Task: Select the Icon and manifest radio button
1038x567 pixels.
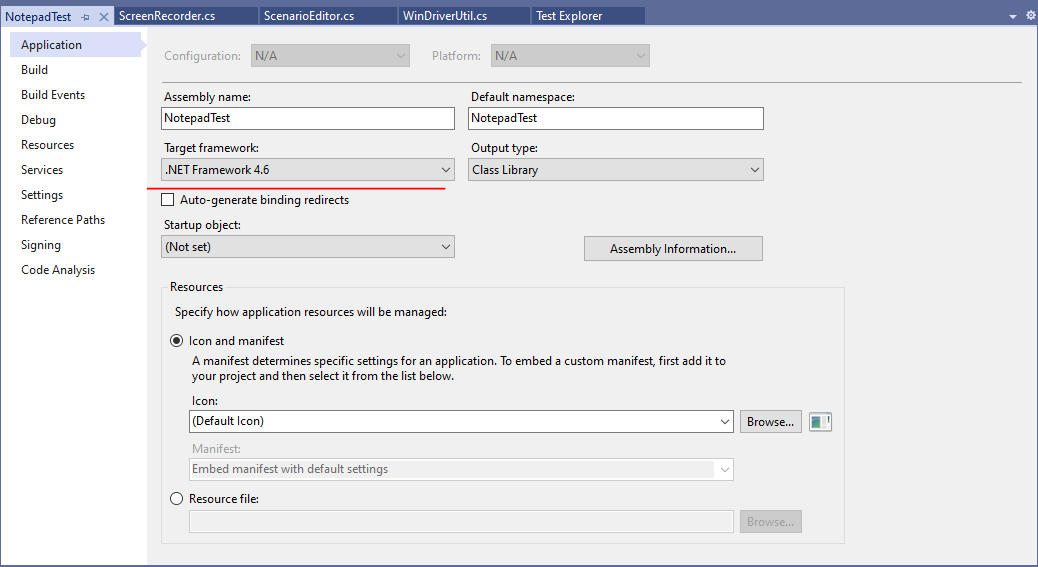Action: 177,341
